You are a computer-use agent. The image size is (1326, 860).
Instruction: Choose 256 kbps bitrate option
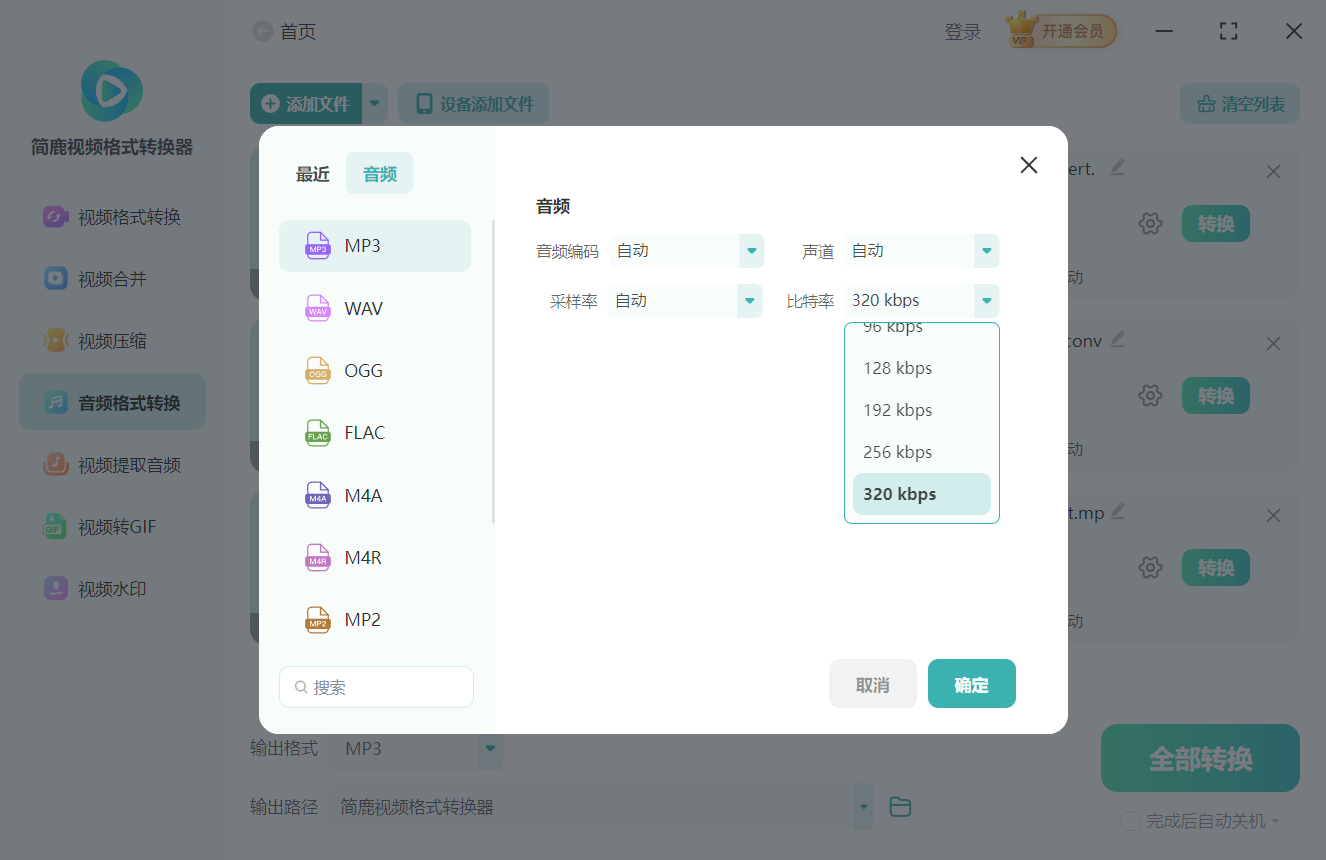pyautogui.click(x=922, y=452)
